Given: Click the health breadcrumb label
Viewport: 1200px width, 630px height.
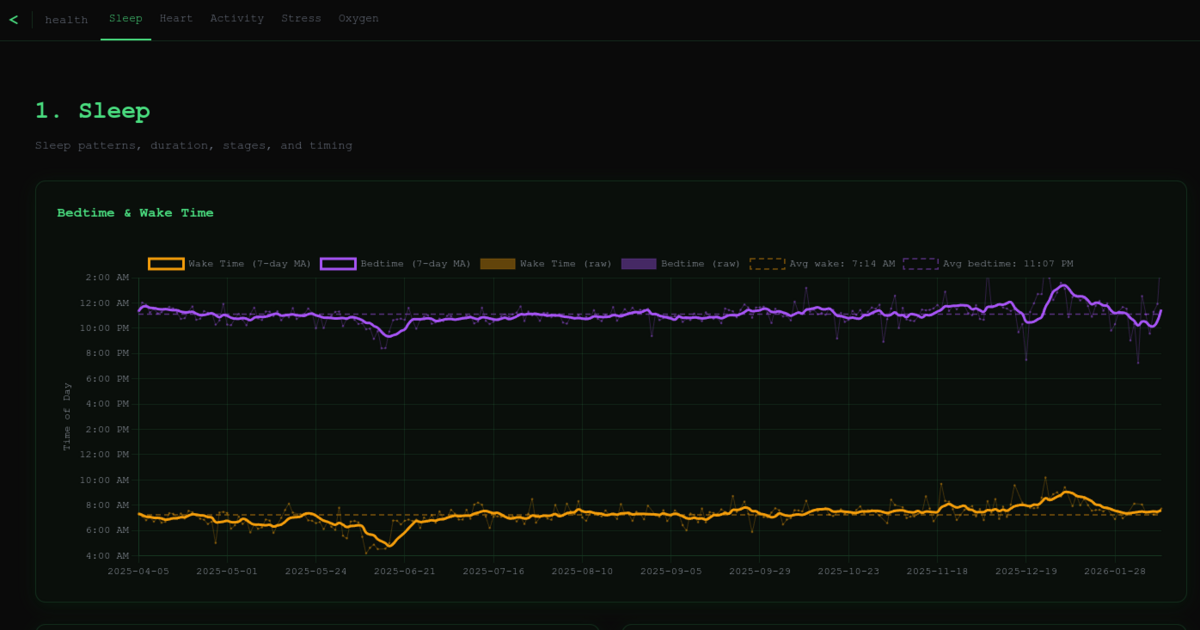Looking at the screenshot, I should (66, 19).
